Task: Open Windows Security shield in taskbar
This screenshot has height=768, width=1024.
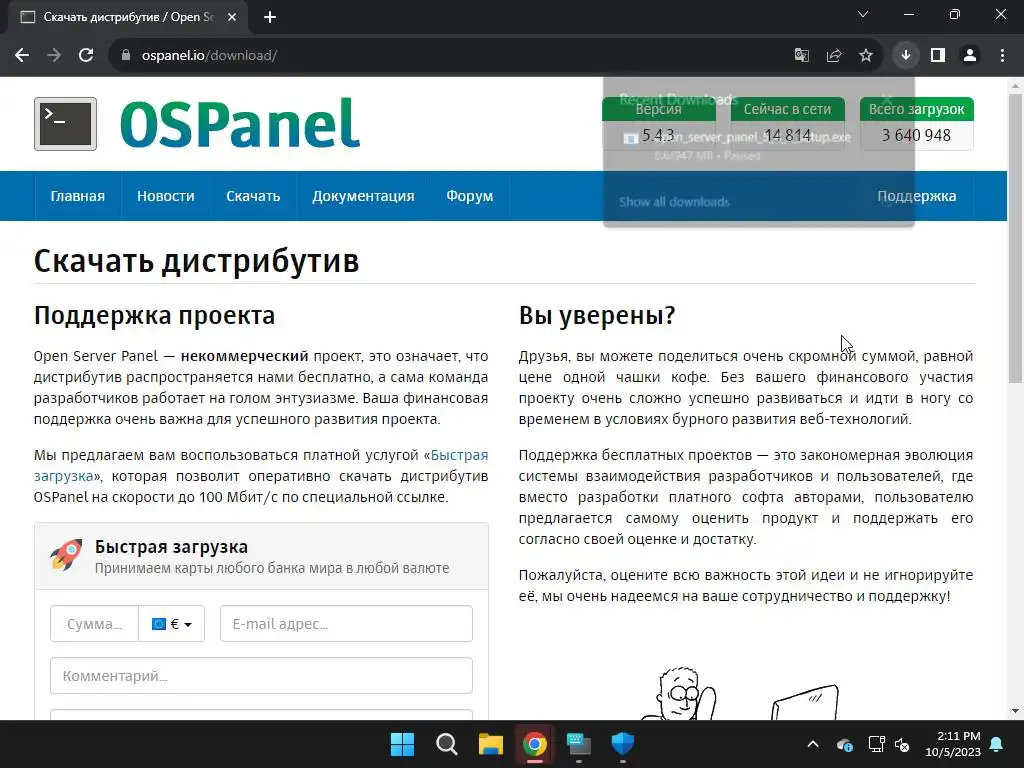Action: click(x=622, y=744)
